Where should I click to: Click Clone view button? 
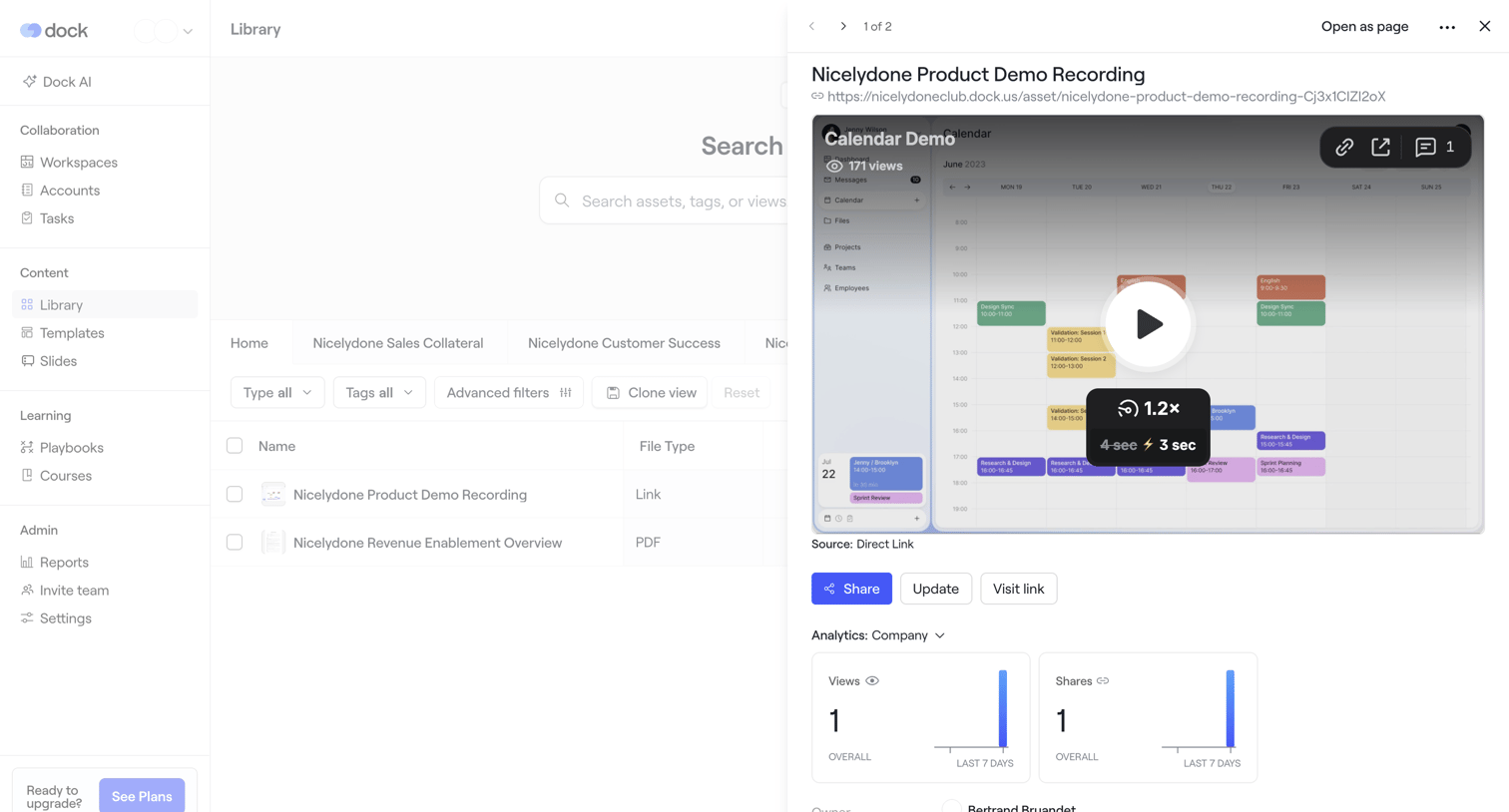pyautogui.click(x=650, y=393)
